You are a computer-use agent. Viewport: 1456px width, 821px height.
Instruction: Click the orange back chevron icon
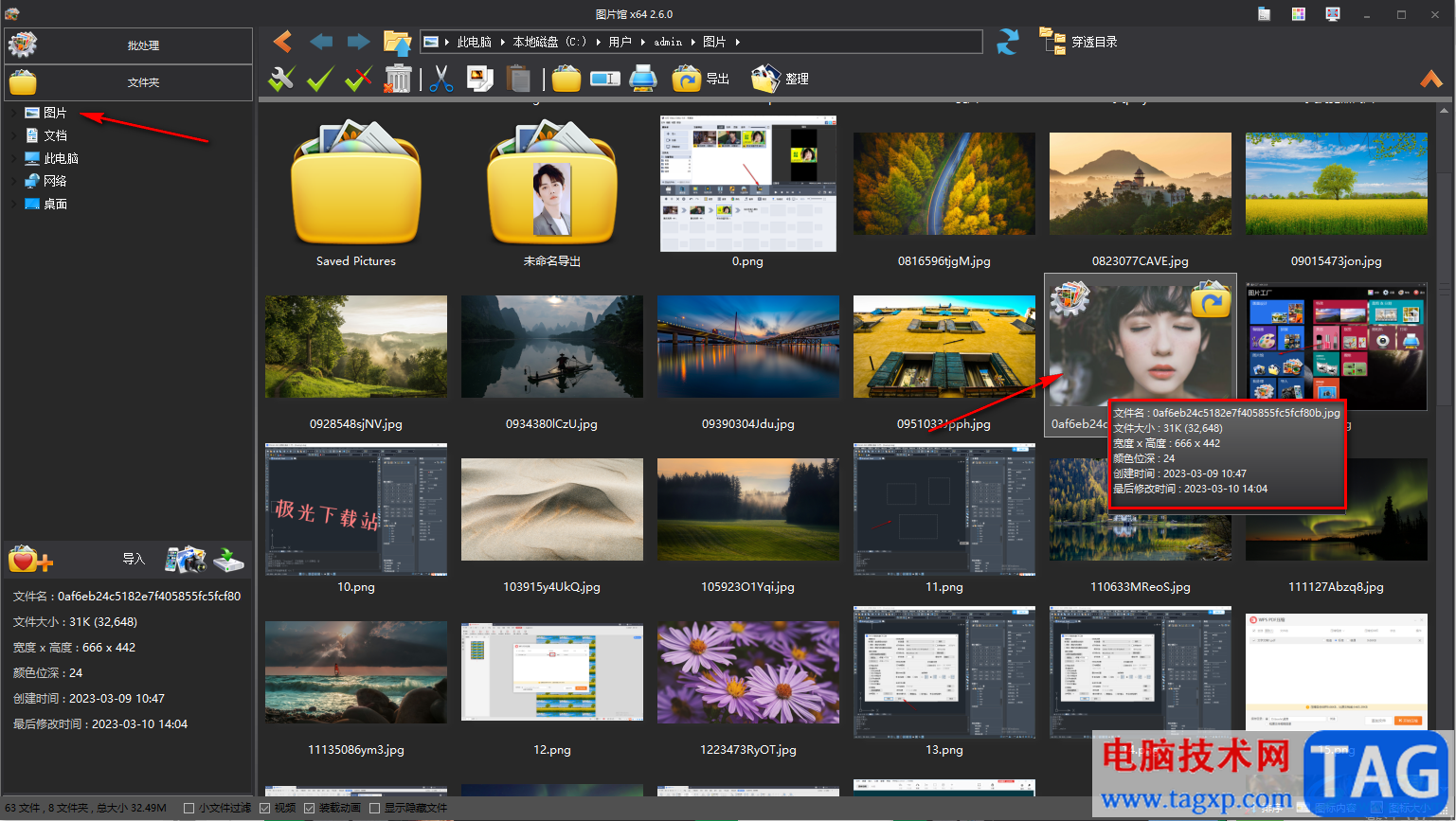click(x=282, y=42)
